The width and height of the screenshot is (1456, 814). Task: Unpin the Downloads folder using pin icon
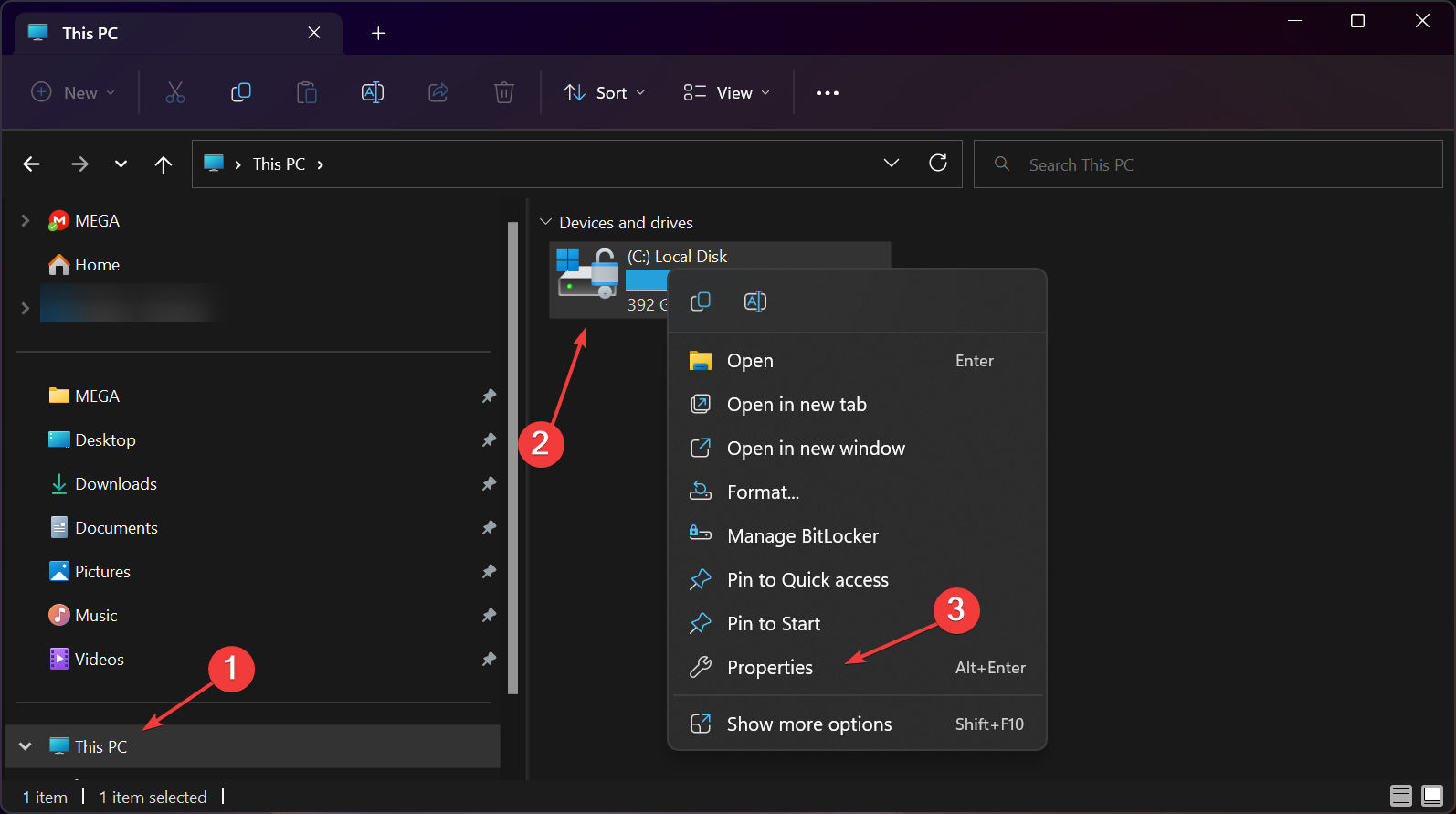(x=489, y=483)
